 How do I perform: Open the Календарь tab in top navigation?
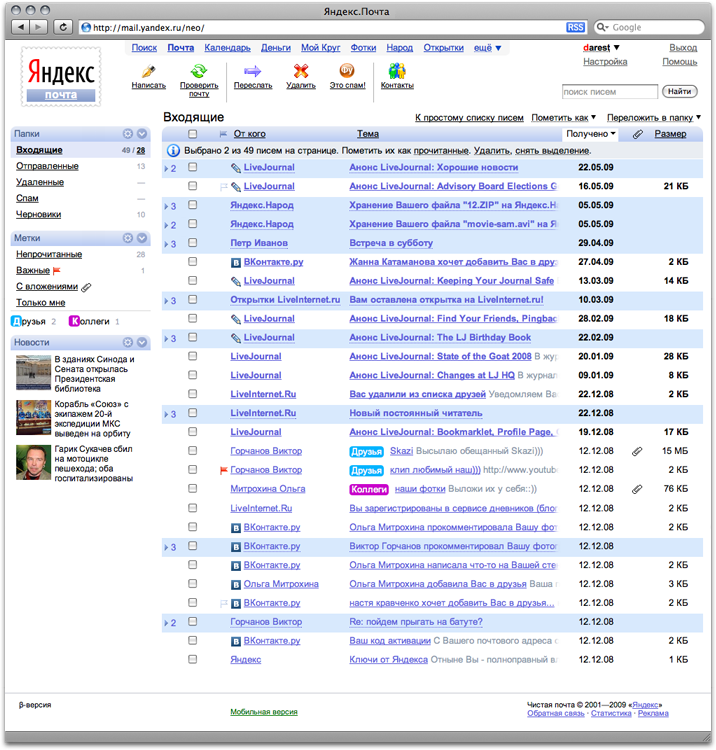pyautogui.click(x=227, y=48)
